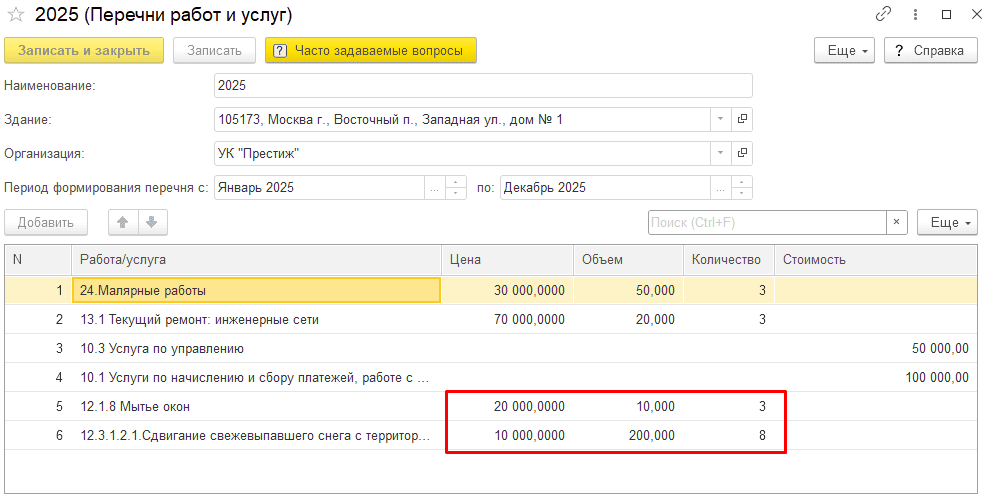Move selected row down with arrow
987x498 pixels.
pos(151,222)
